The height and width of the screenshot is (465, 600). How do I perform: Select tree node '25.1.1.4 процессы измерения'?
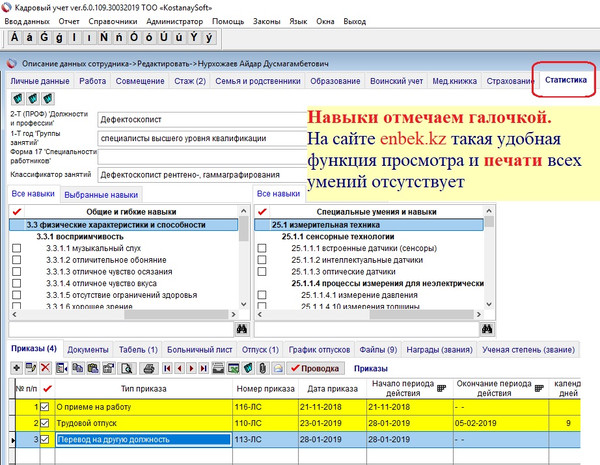[360, 283]
